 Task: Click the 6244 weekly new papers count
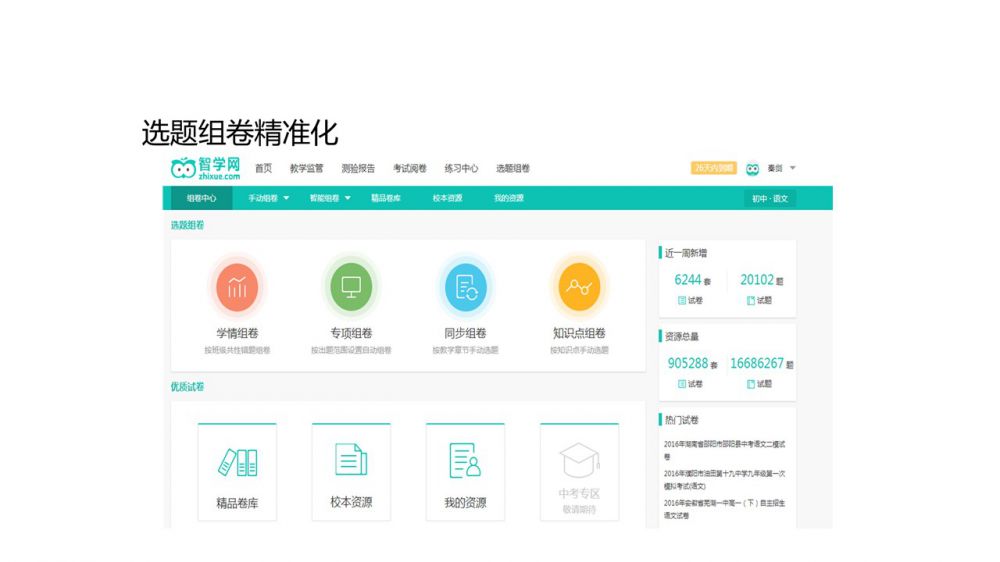[x=688, y=280]
